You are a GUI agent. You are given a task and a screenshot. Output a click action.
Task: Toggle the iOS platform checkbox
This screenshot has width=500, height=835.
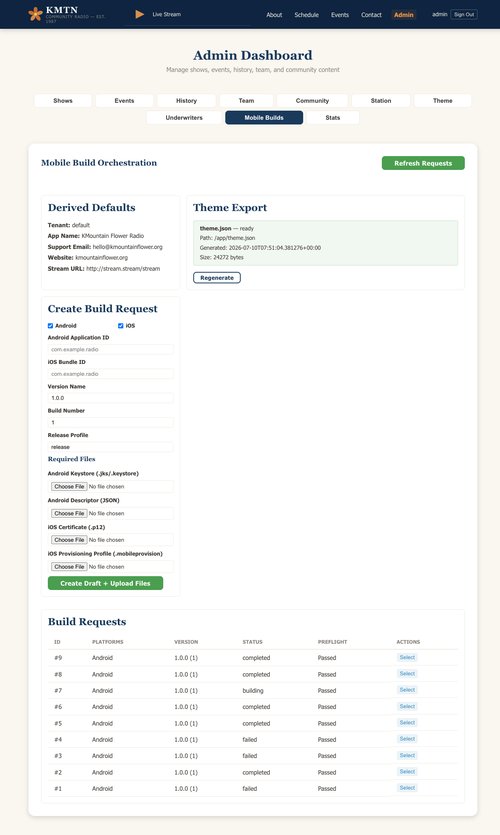coord(121,325)
